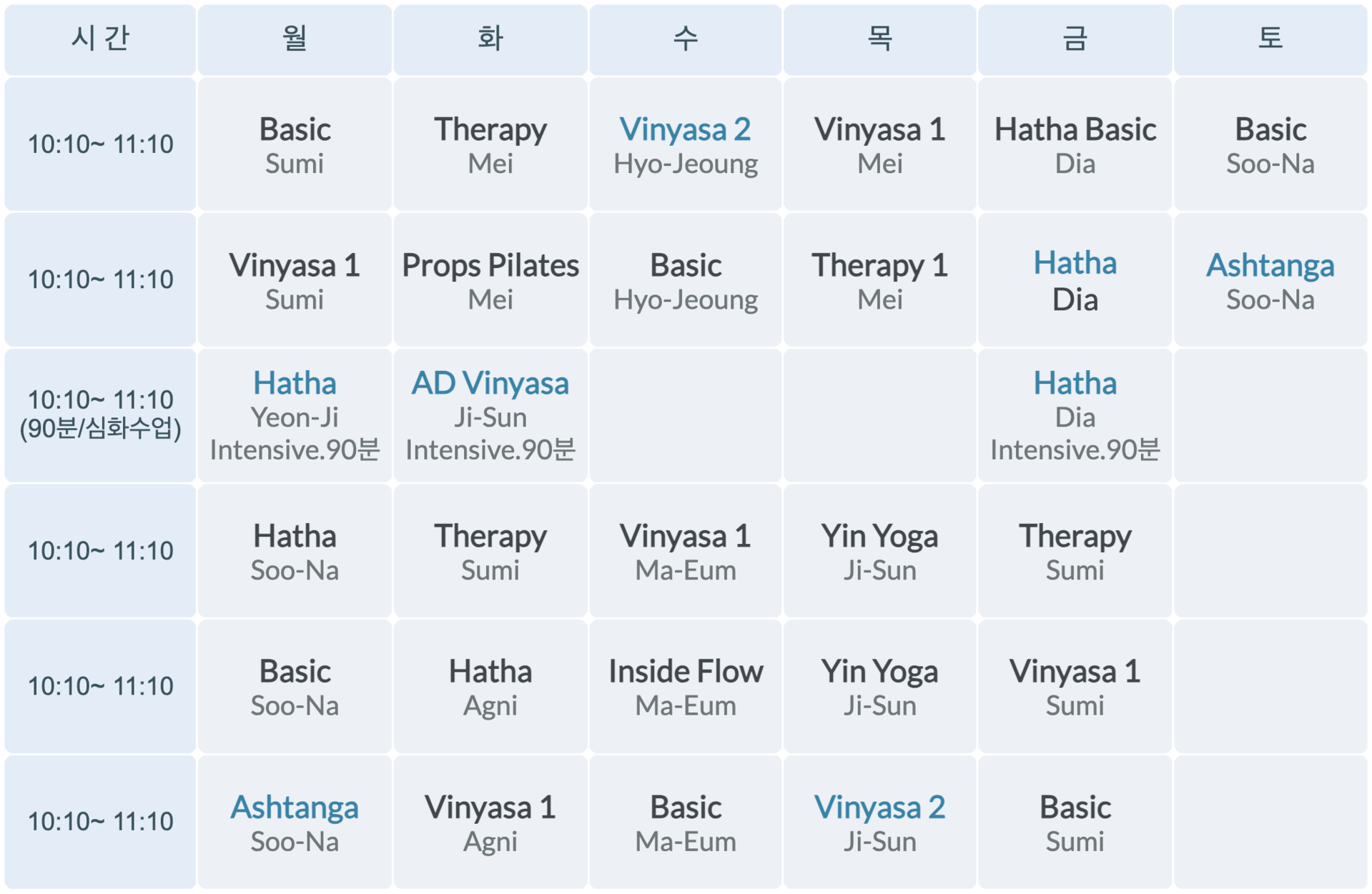
Task: Click the Hatha Yeon-Ji intensive class
Action: 295,415
